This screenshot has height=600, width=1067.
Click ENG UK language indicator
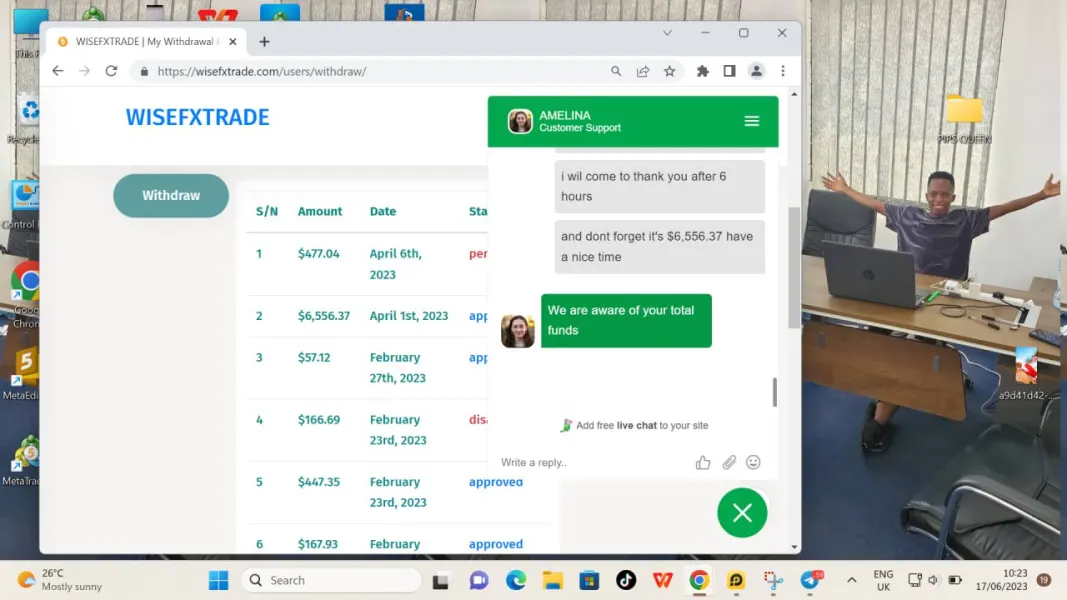tap(883, 580)
